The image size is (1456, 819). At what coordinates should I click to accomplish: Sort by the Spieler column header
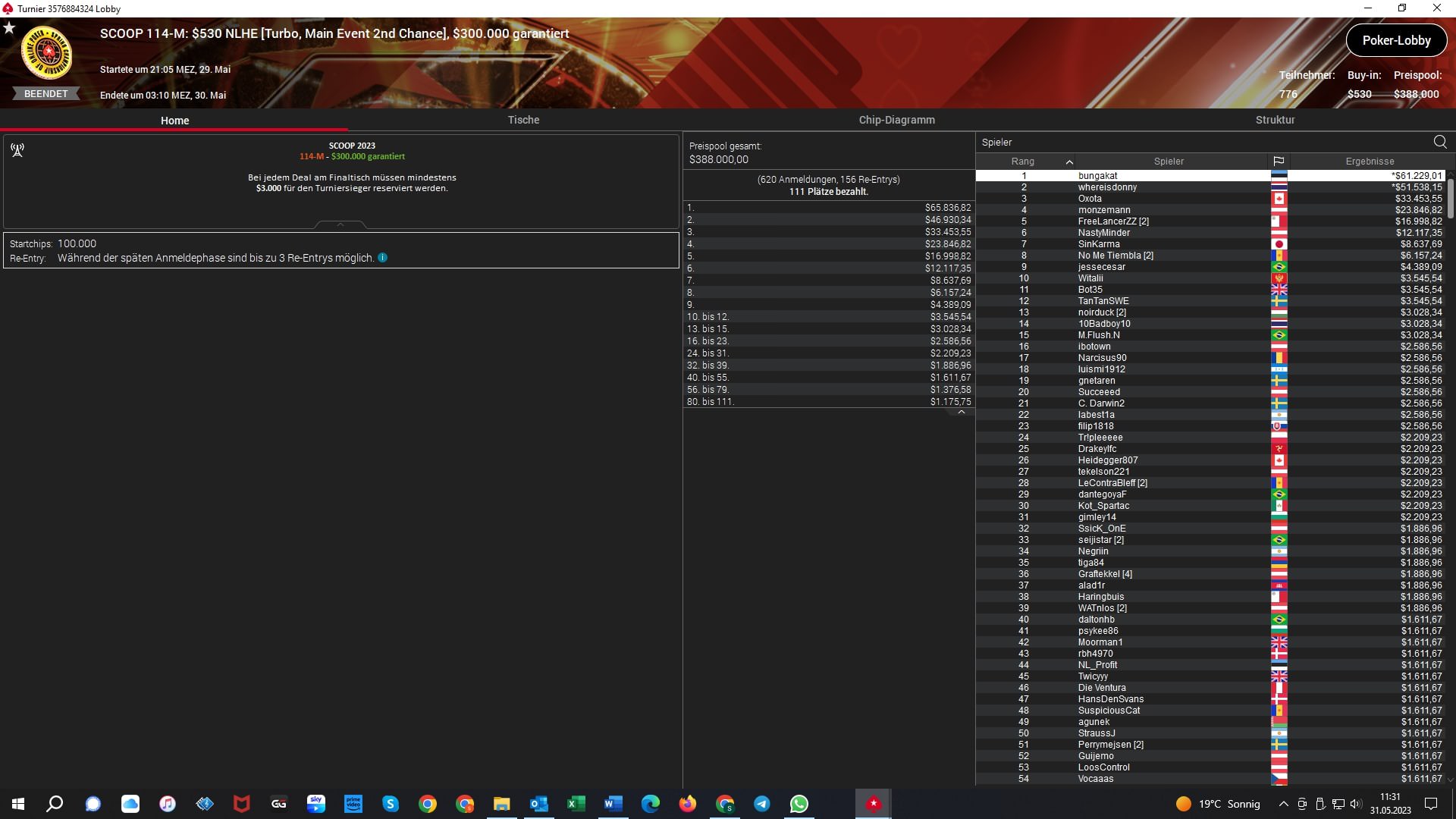click(x=1169, y=162)
